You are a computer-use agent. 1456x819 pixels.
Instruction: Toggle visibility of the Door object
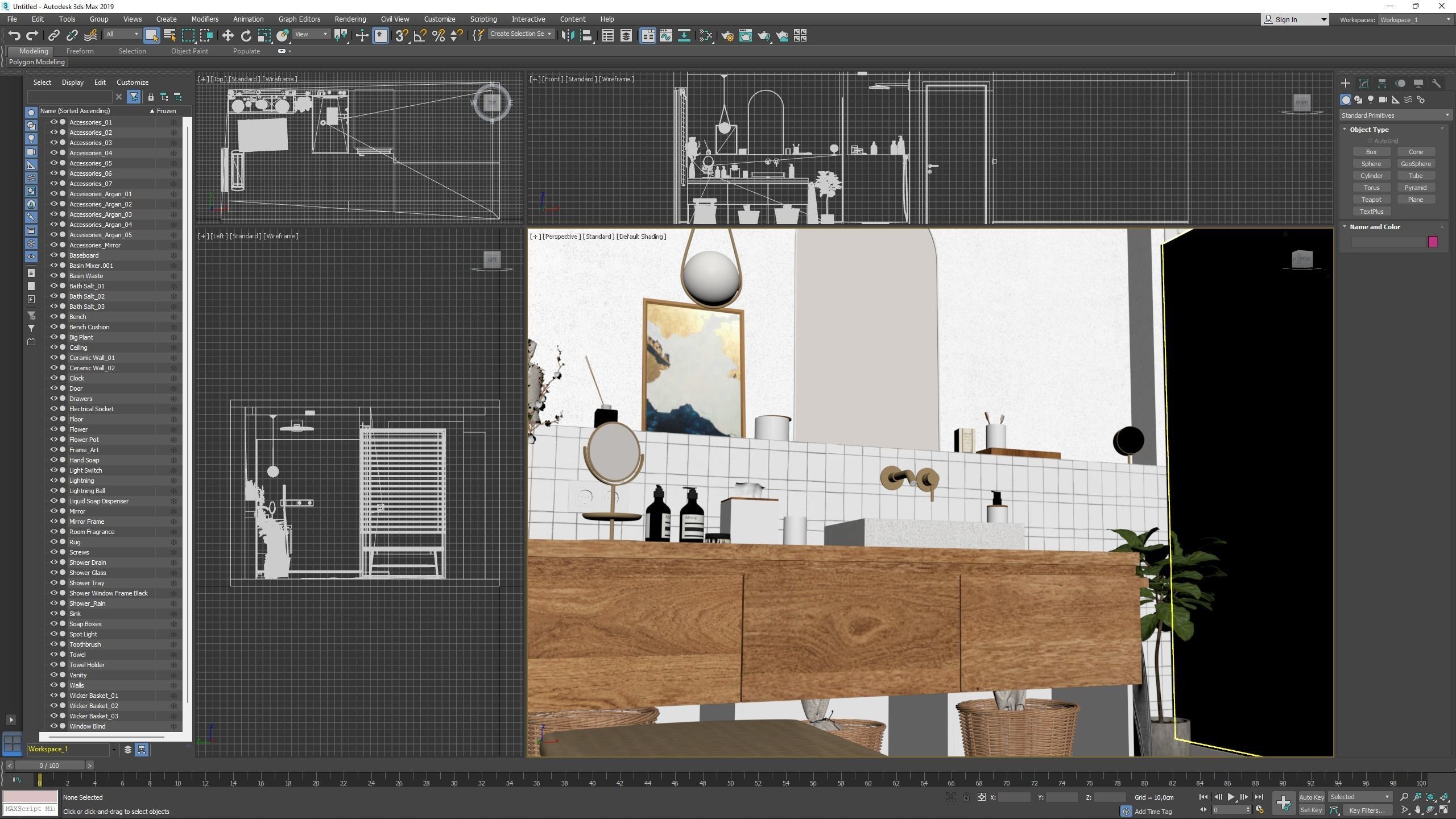pos(54,388)
